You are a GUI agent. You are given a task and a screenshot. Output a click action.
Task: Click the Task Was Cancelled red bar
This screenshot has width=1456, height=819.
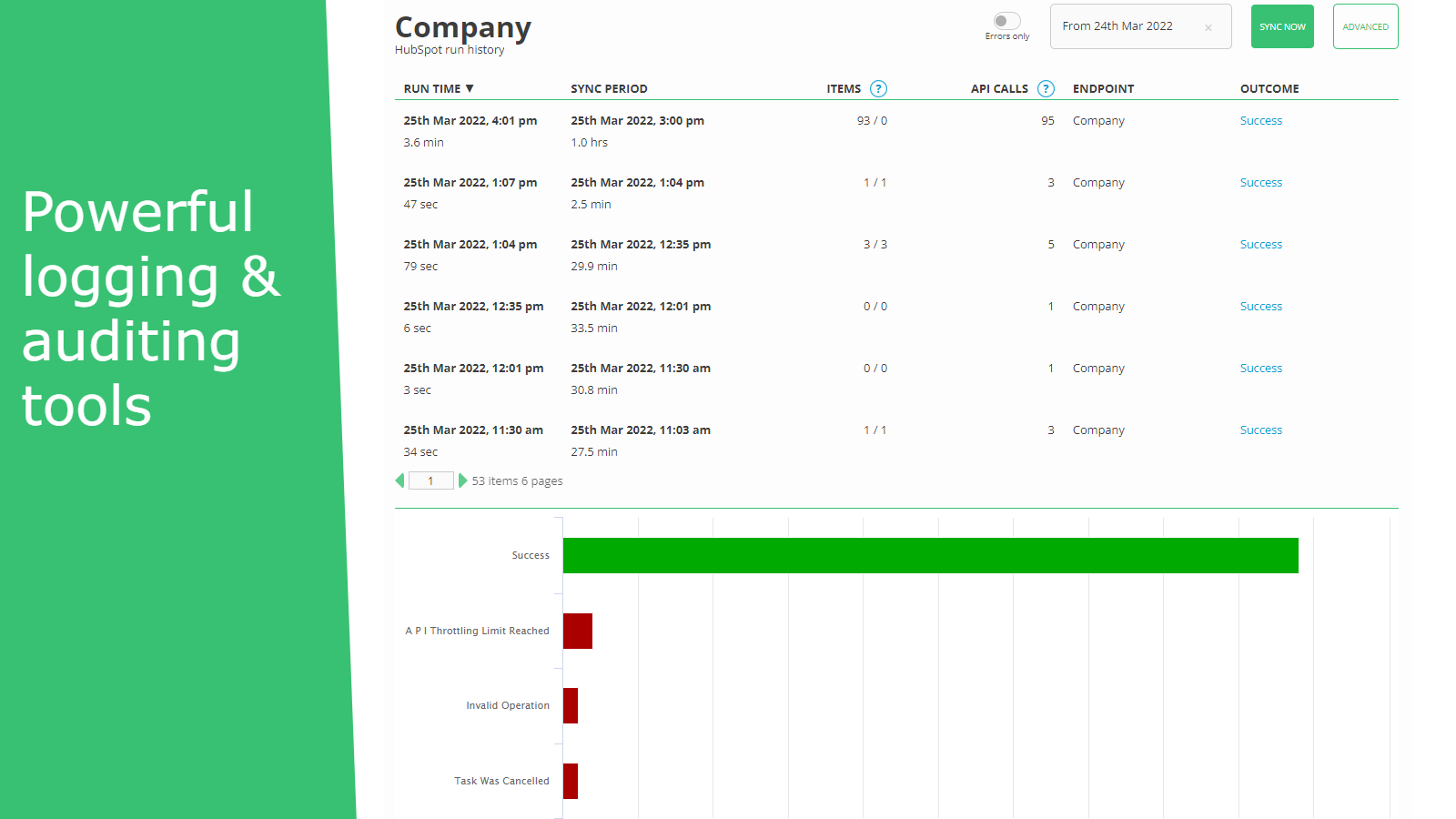pyautogui.click(x=571, y=781)
